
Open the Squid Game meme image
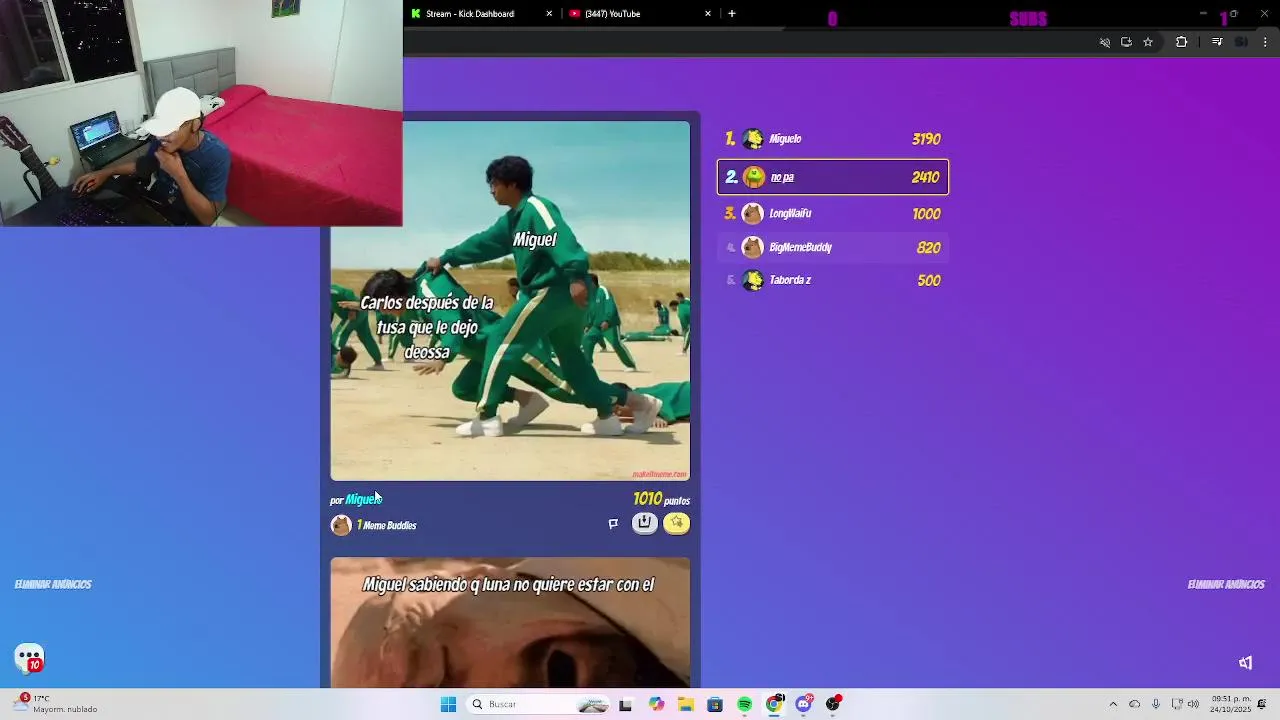[510, 301]
